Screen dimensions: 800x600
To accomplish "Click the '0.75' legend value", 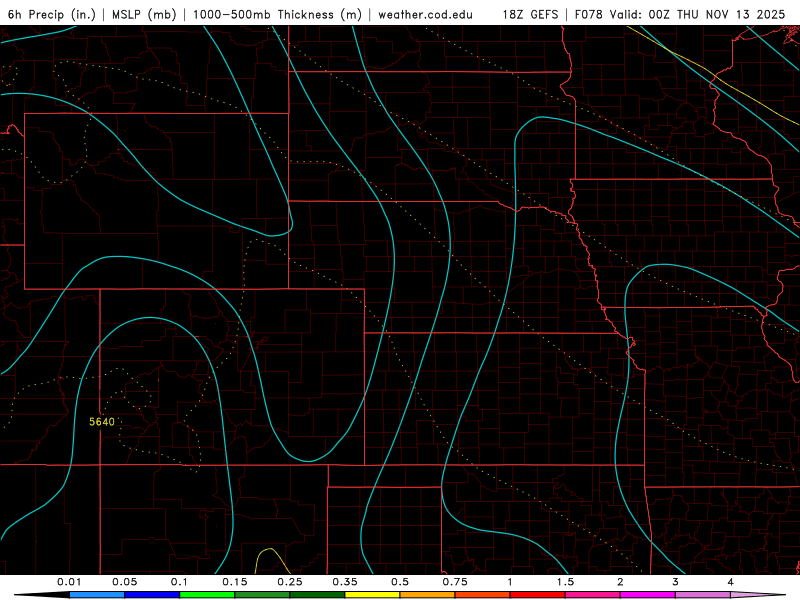I will (x=455, y=582).
